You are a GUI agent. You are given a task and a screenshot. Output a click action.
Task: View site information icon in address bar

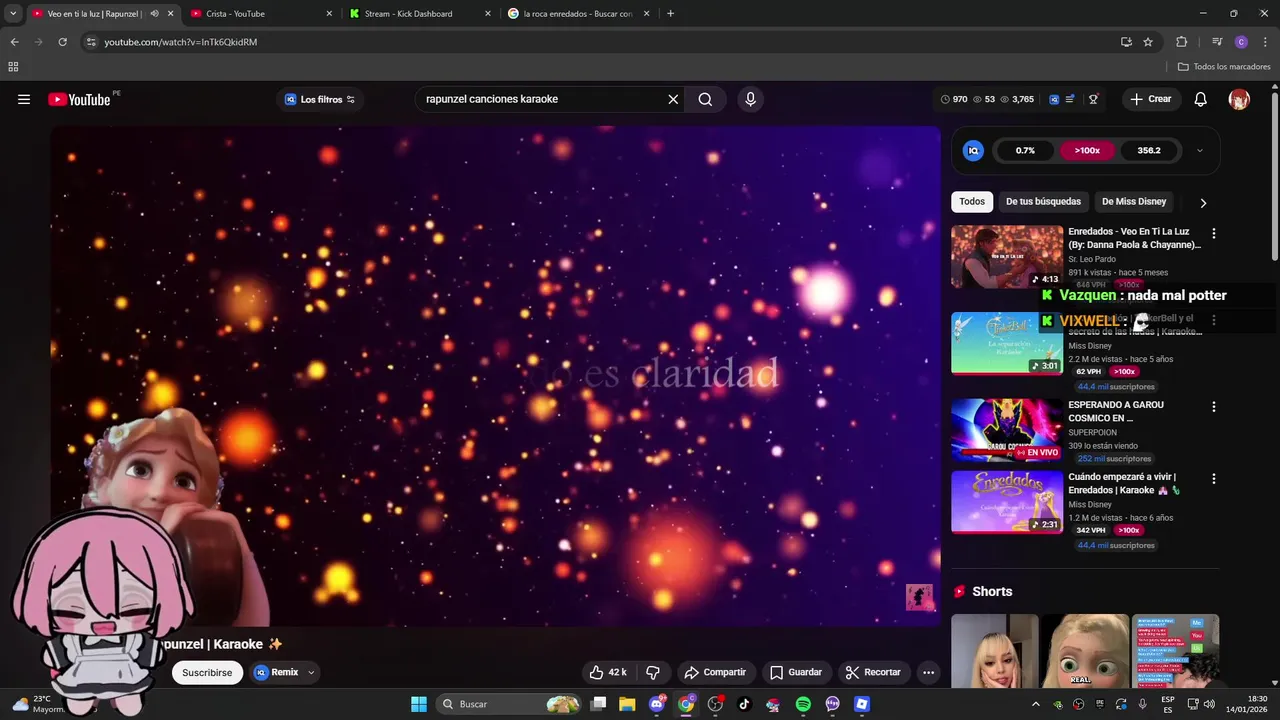[91, 42]
